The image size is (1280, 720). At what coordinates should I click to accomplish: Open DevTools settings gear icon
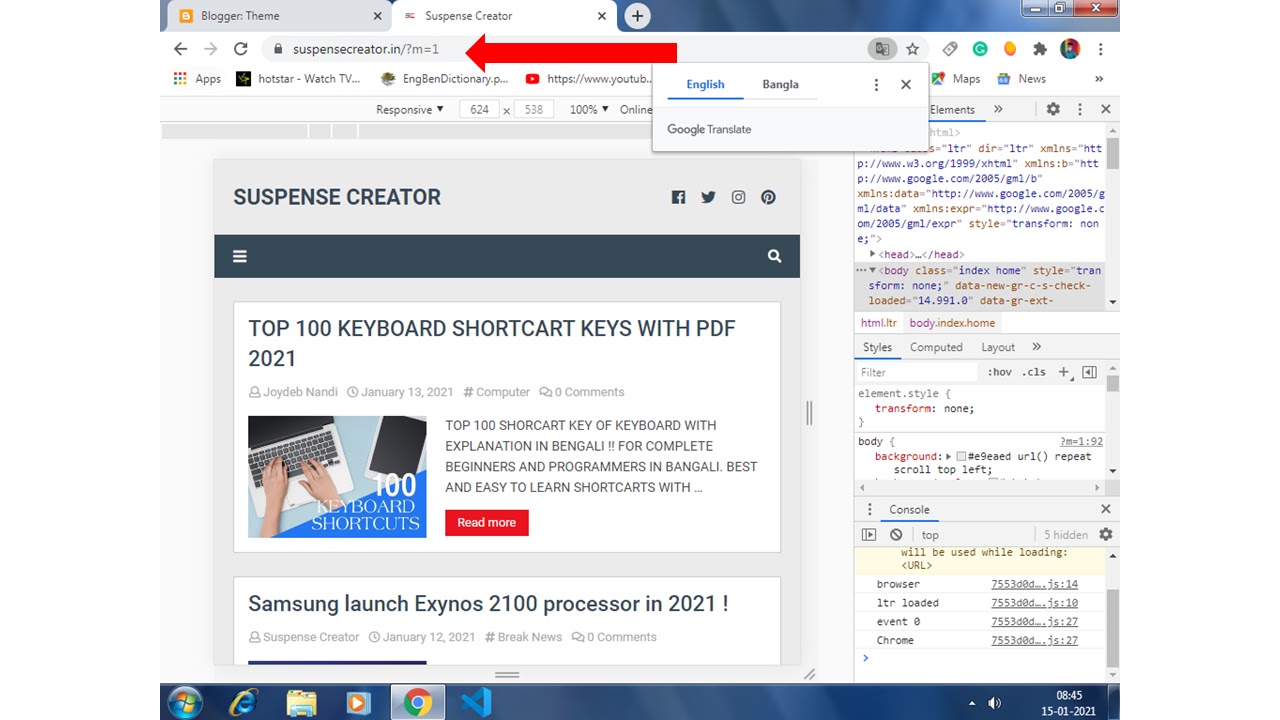coord(1053,109)
